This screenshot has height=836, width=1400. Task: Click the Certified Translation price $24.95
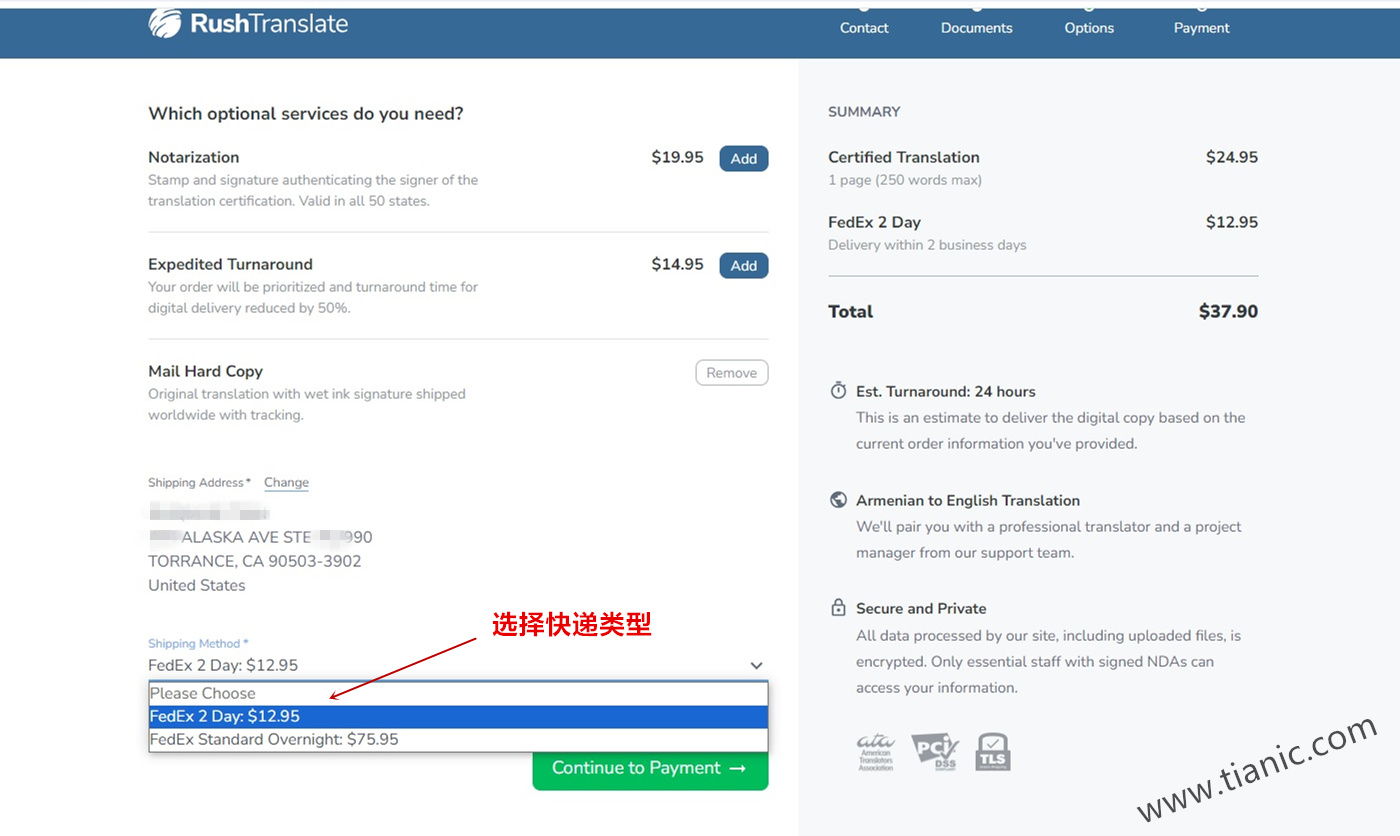1232,157
